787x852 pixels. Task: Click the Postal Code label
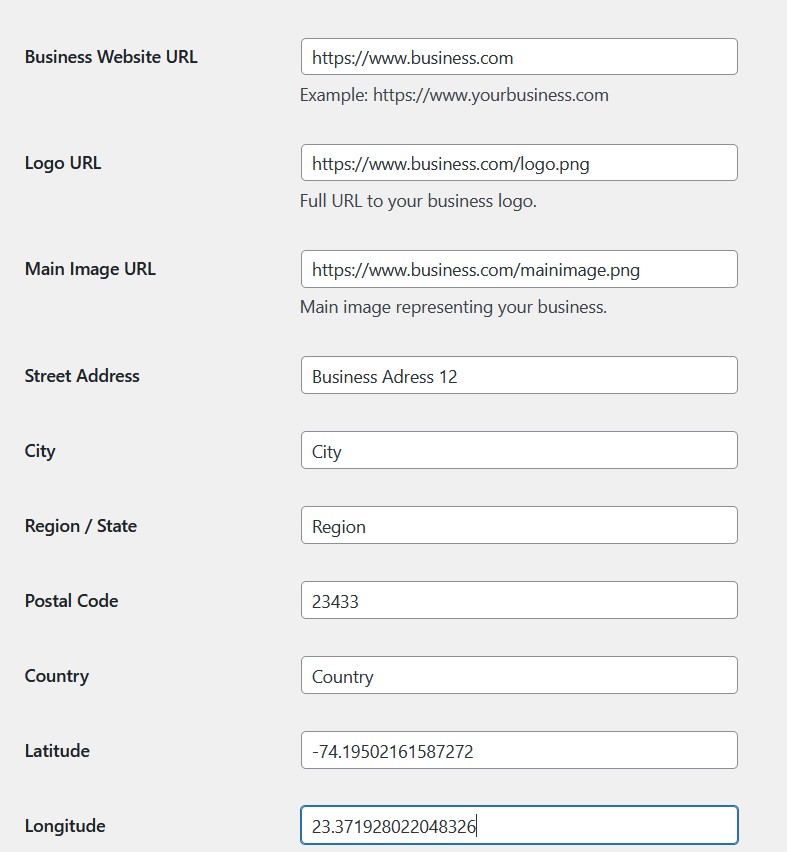[x=71, y=601]
